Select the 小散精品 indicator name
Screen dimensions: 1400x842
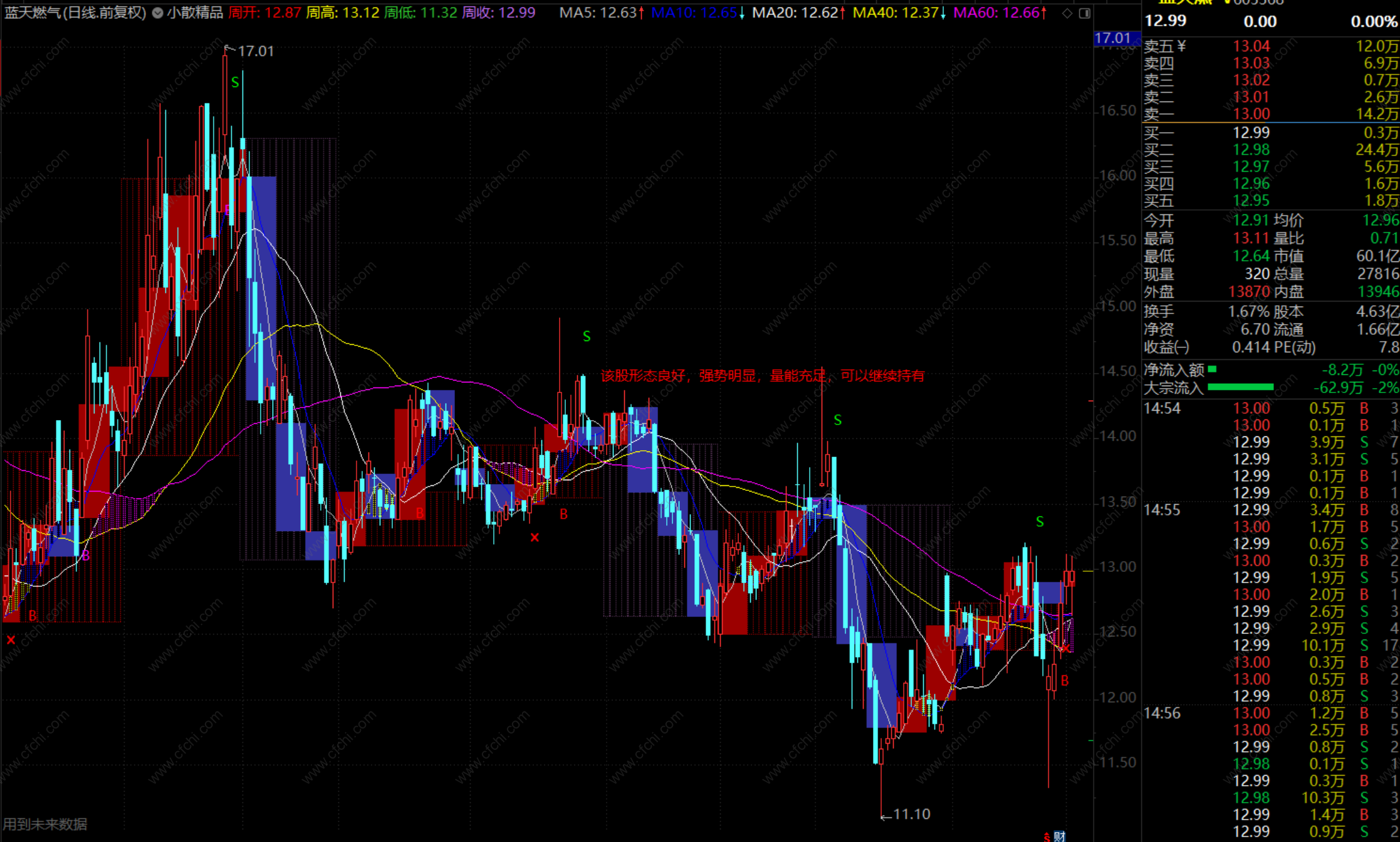click(195, 13)
